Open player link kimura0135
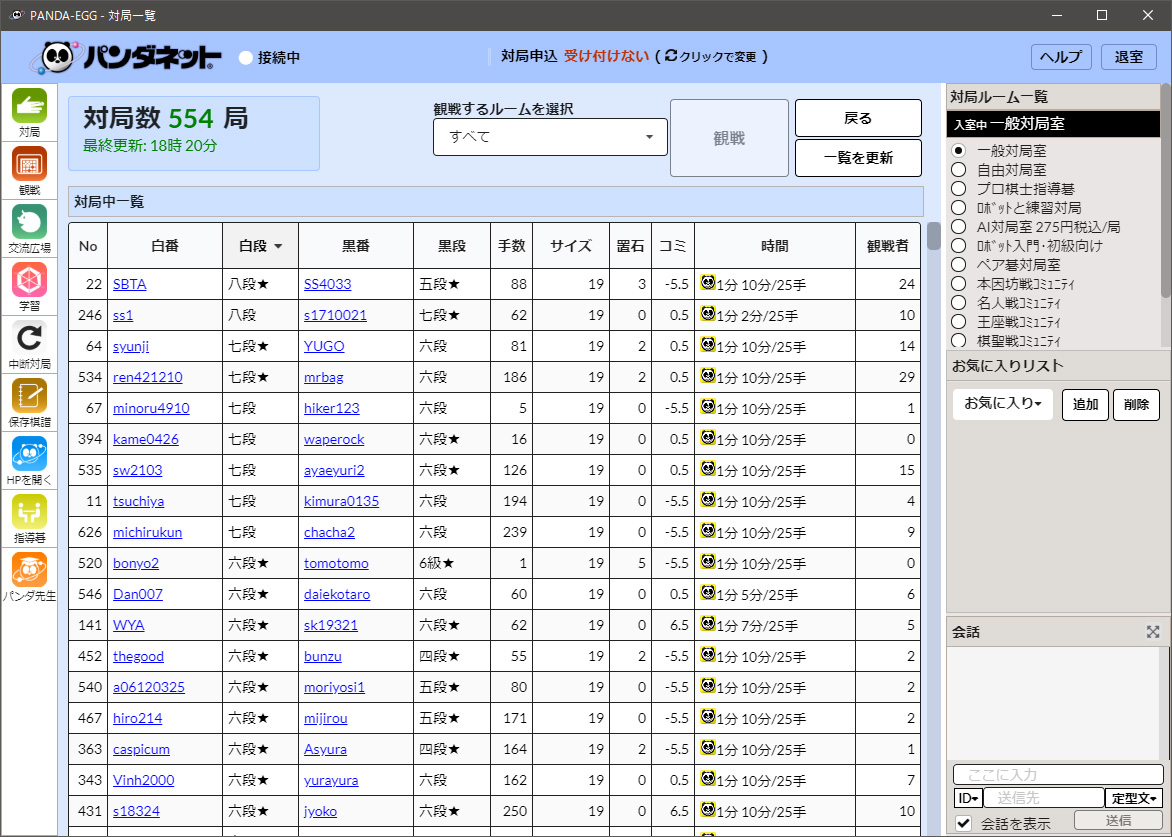1172x837 pixels. (341, 501)
